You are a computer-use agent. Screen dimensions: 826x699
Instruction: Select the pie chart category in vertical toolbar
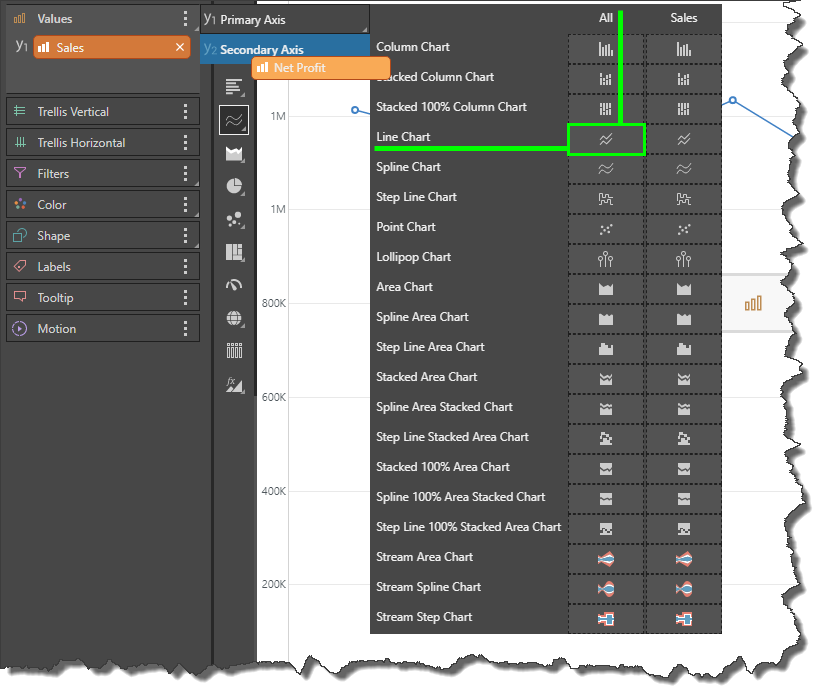[x=234, y=186]
